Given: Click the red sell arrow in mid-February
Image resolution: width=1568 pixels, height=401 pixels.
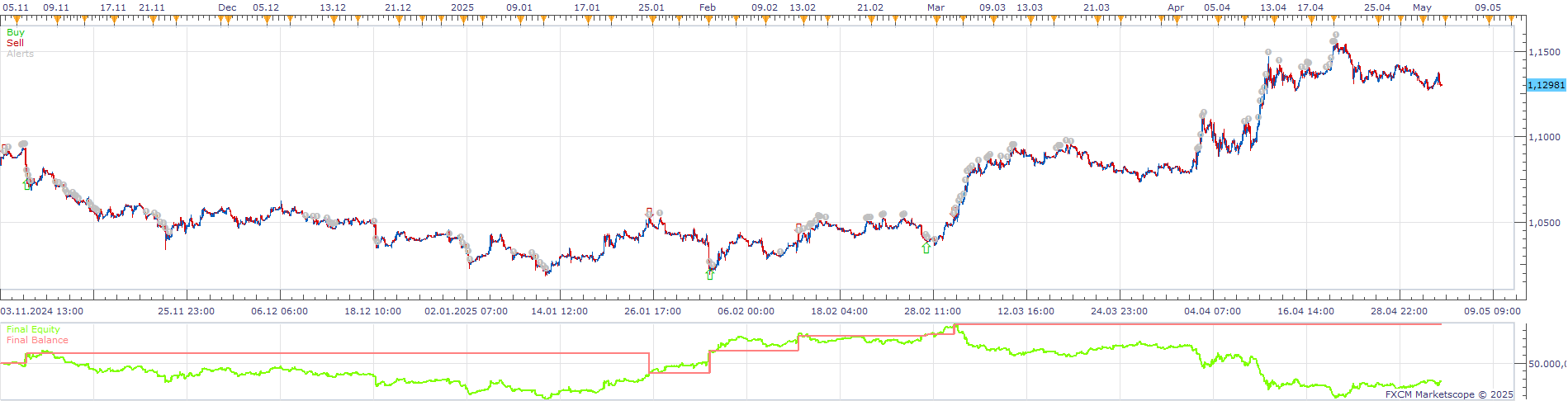Looking at the screenshot, I should pyautogui.click(x=798, y=228).
